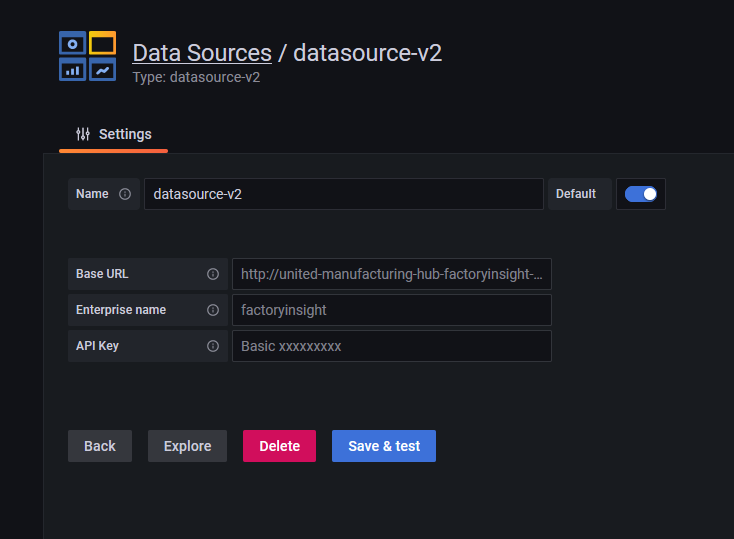Screen dimensions: 734x539
Task: Click the info icon next to Base URL
Action: pos(212,274)
